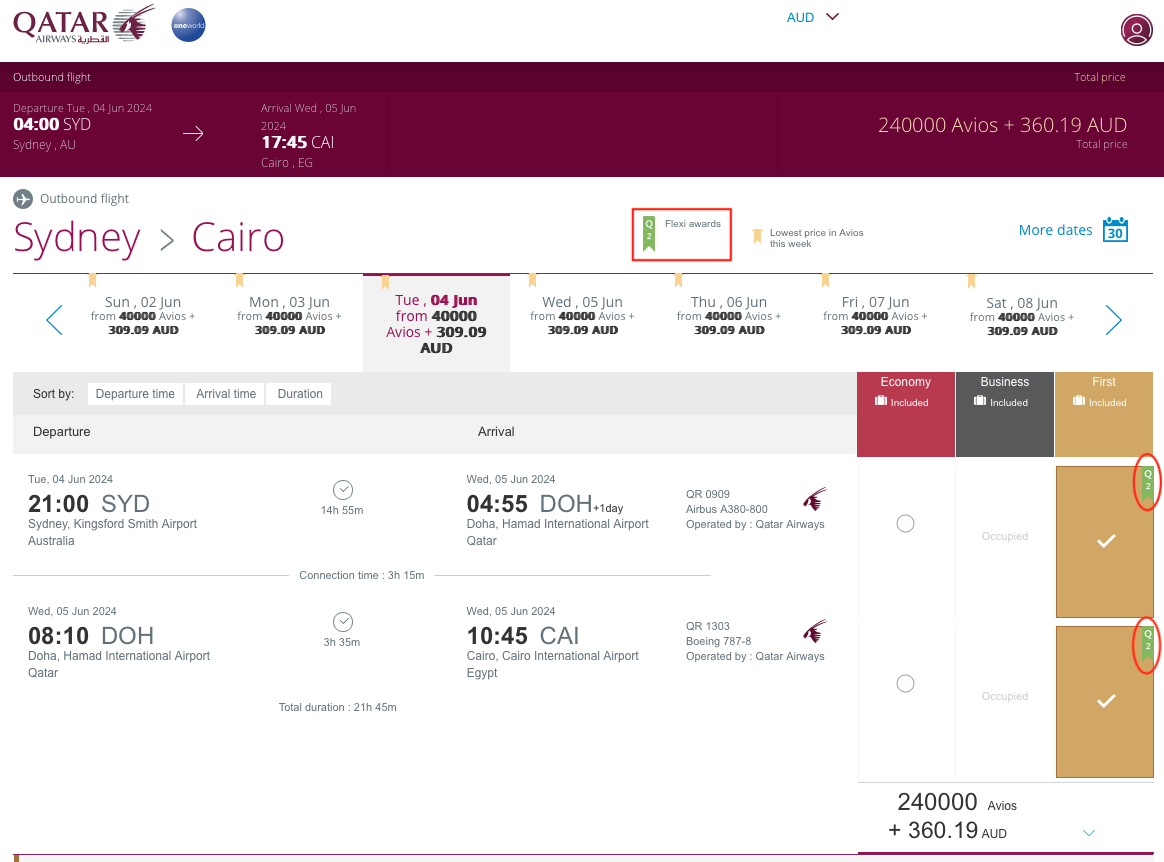The height and width of the screenshot is (862, 1164).
Task: Switch to the Sat, 08 Jun date tab
Action: tap(1021, 316)
